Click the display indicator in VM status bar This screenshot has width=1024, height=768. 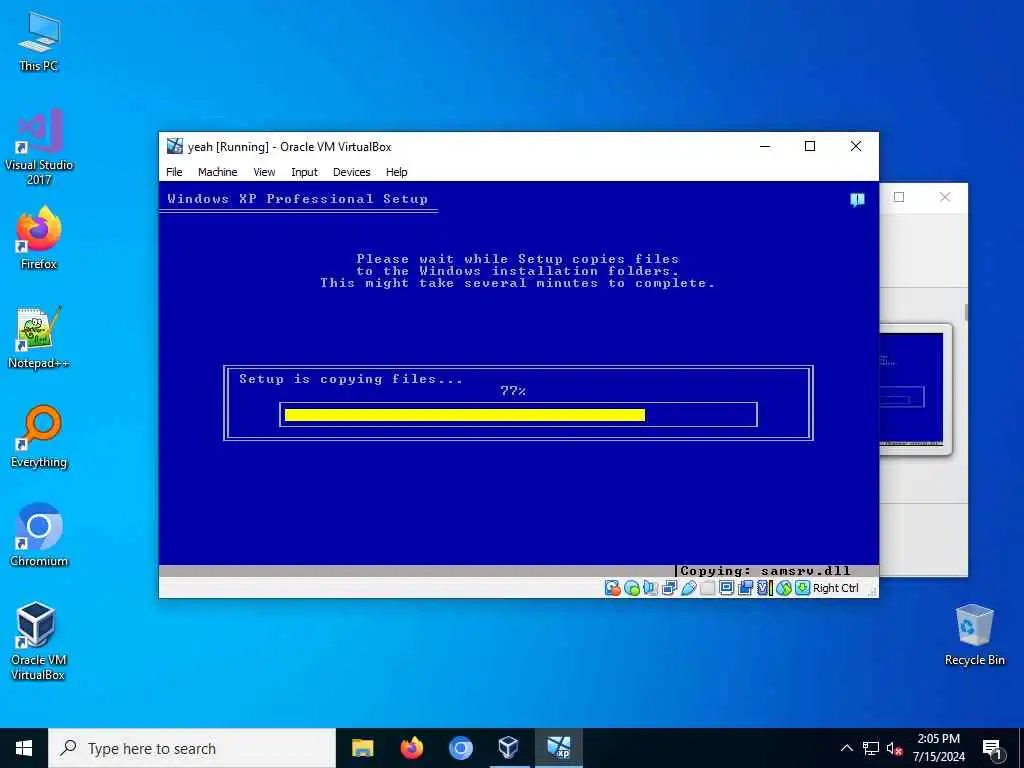pos(727,588)
